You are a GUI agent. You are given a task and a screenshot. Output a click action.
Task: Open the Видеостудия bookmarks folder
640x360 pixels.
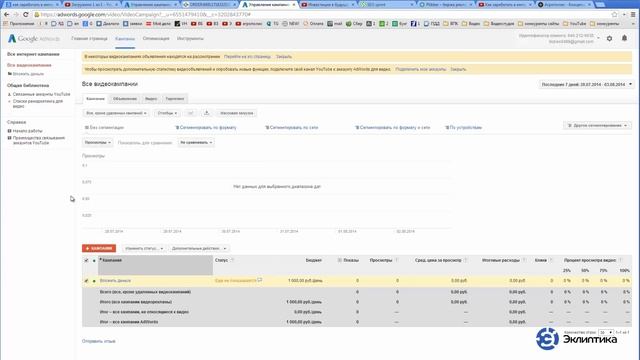point(499,24)
